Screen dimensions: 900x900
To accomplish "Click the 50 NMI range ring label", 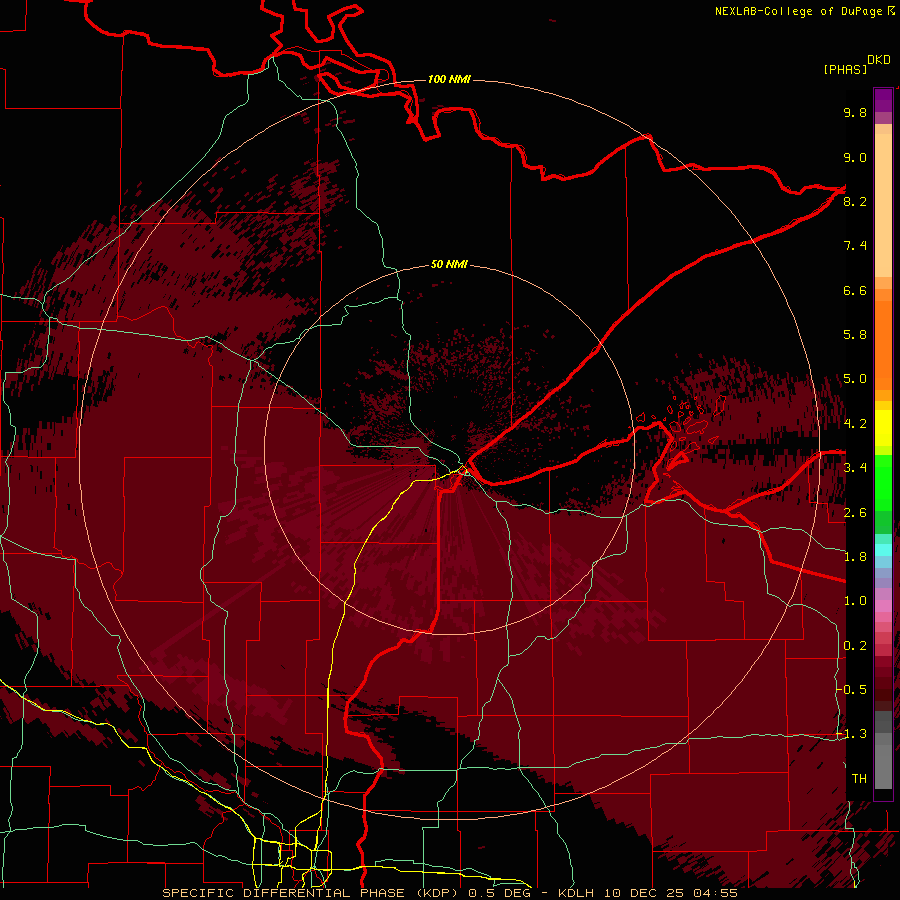I will click(x=449, y=264).
